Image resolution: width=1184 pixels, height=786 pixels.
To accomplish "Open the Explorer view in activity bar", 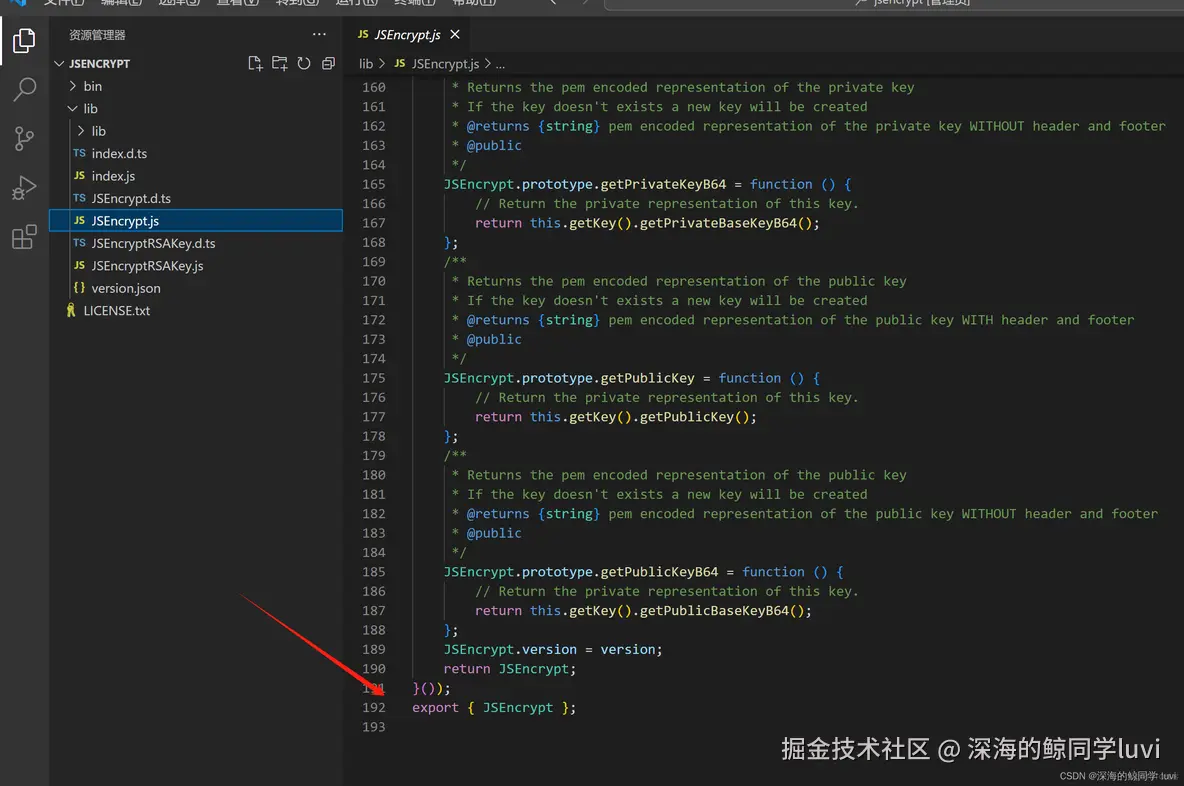I will pyautogui.click(x=24, y=41).
